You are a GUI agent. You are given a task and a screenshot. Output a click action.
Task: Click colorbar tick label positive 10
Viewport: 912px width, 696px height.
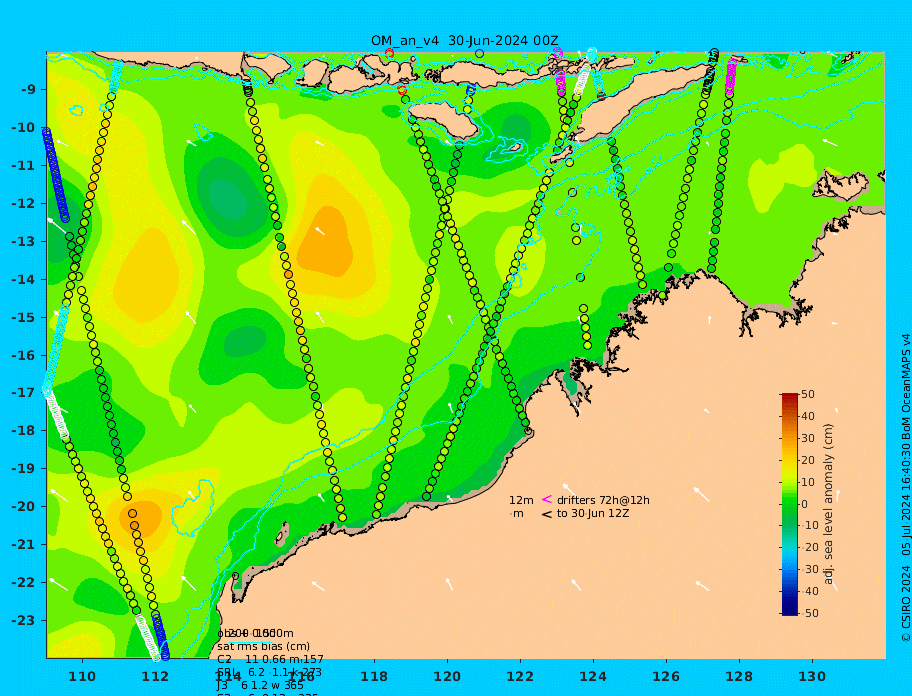coord(807,482)
